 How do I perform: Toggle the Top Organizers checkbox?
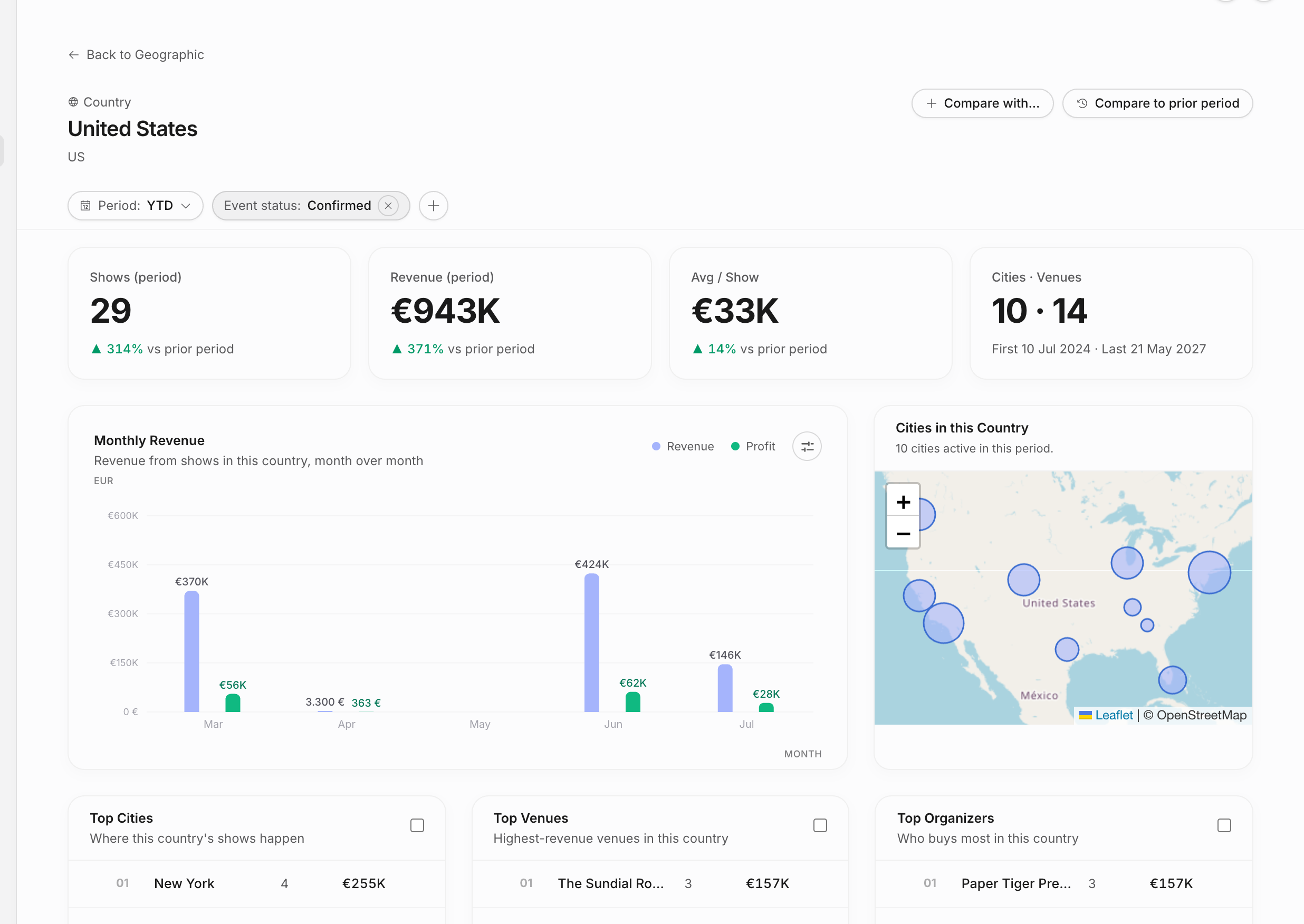1224,825
